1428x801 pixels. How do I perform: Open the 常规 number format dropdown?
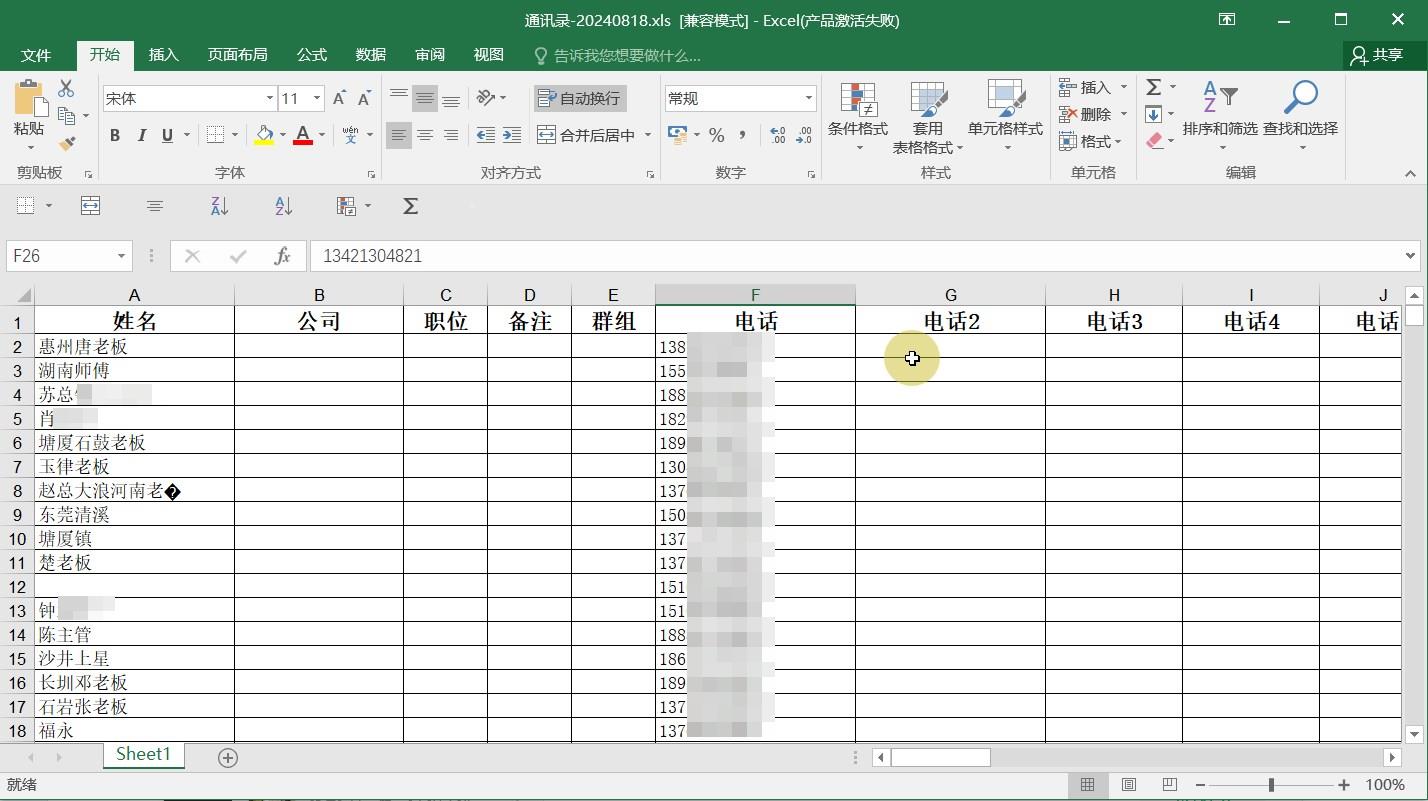pyautogui.click(x=808, y=98)
